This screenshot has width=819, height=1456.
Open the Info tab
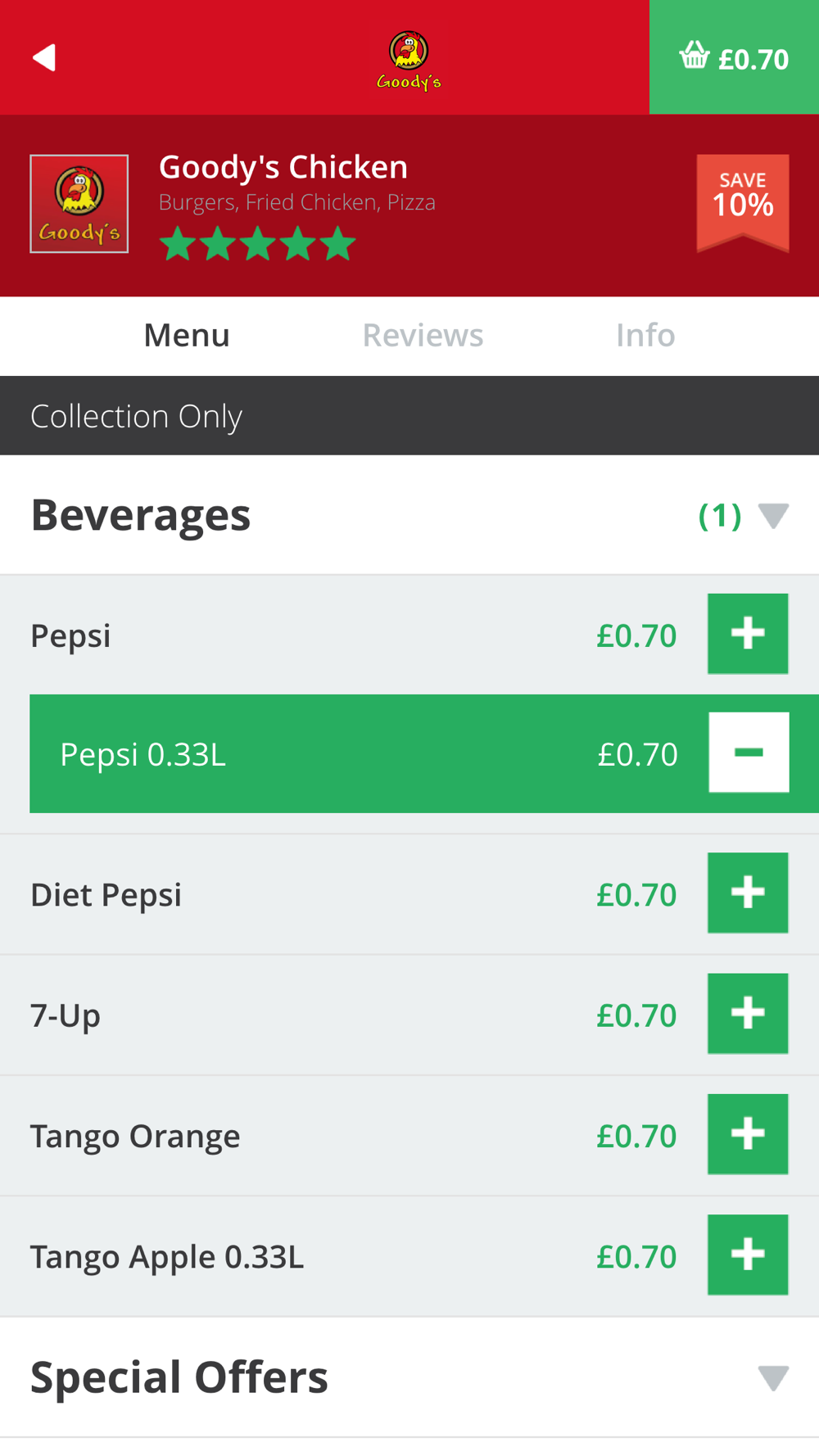(x=645, y=336)
